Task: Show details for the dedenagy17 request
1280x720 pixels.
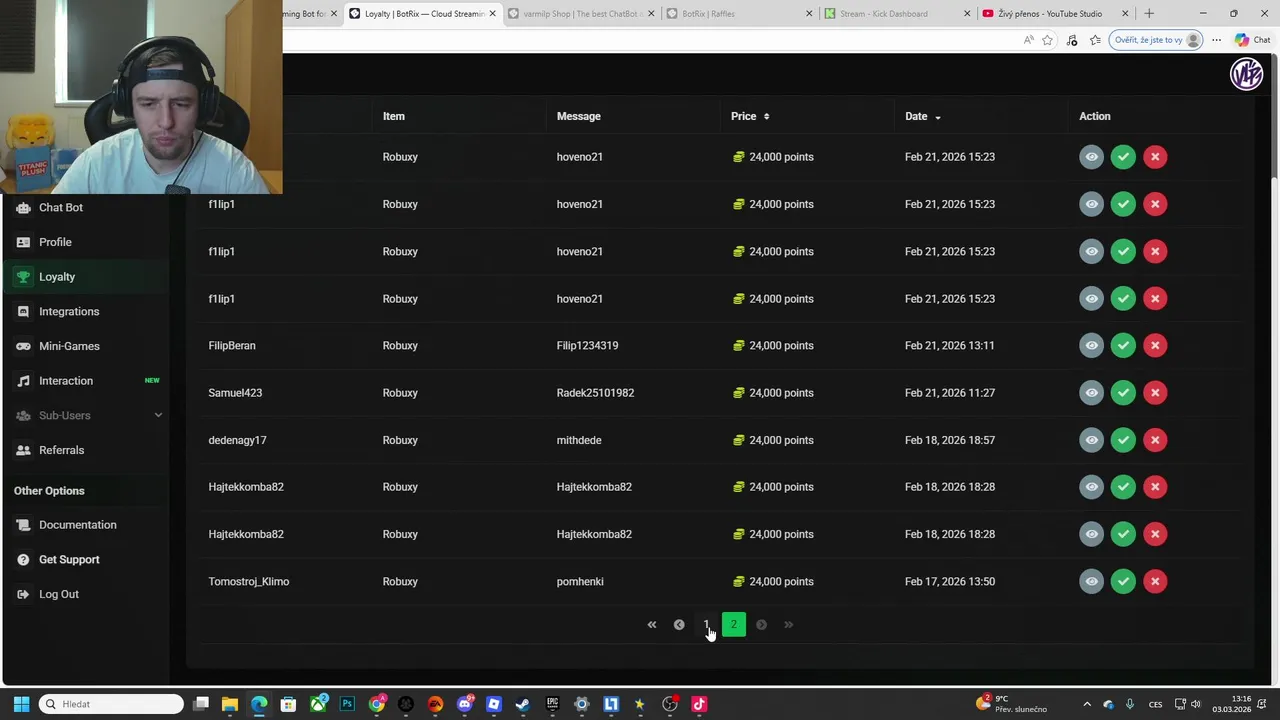Action: 1091,440
